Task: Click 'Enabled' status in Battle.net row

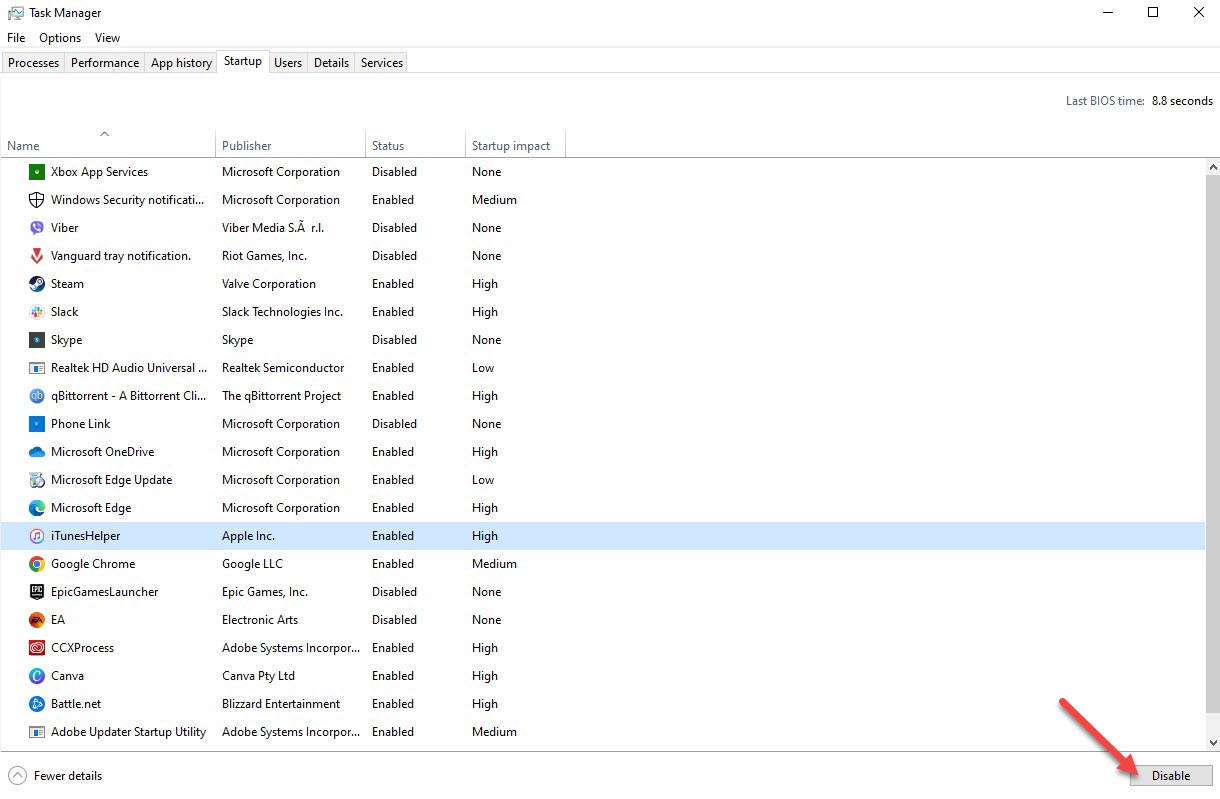Action: click(x=393, y=704)
